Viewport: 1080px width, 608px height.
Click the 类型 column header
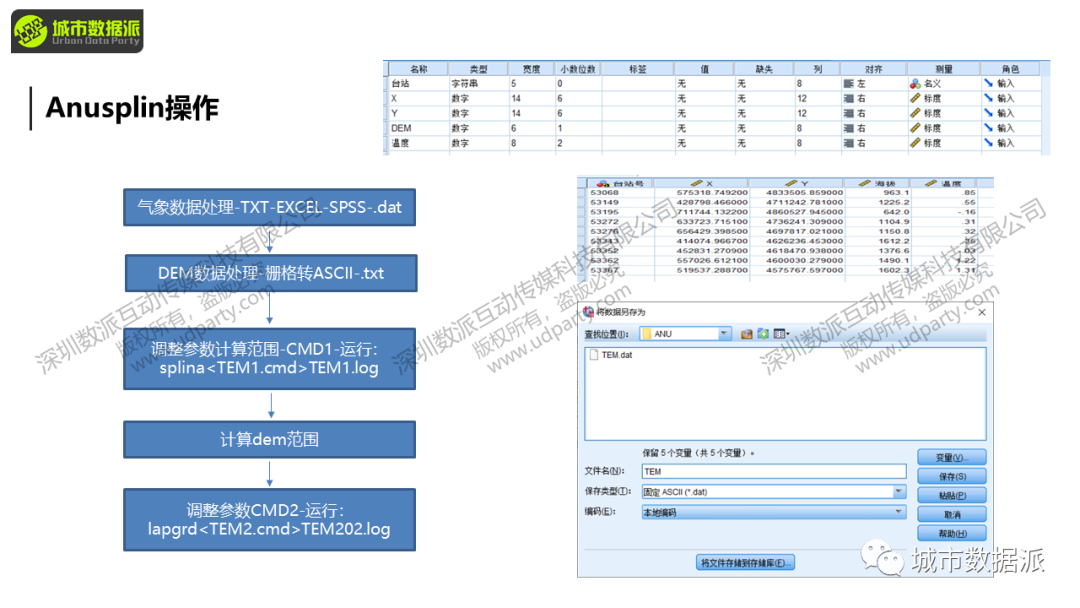478,69
